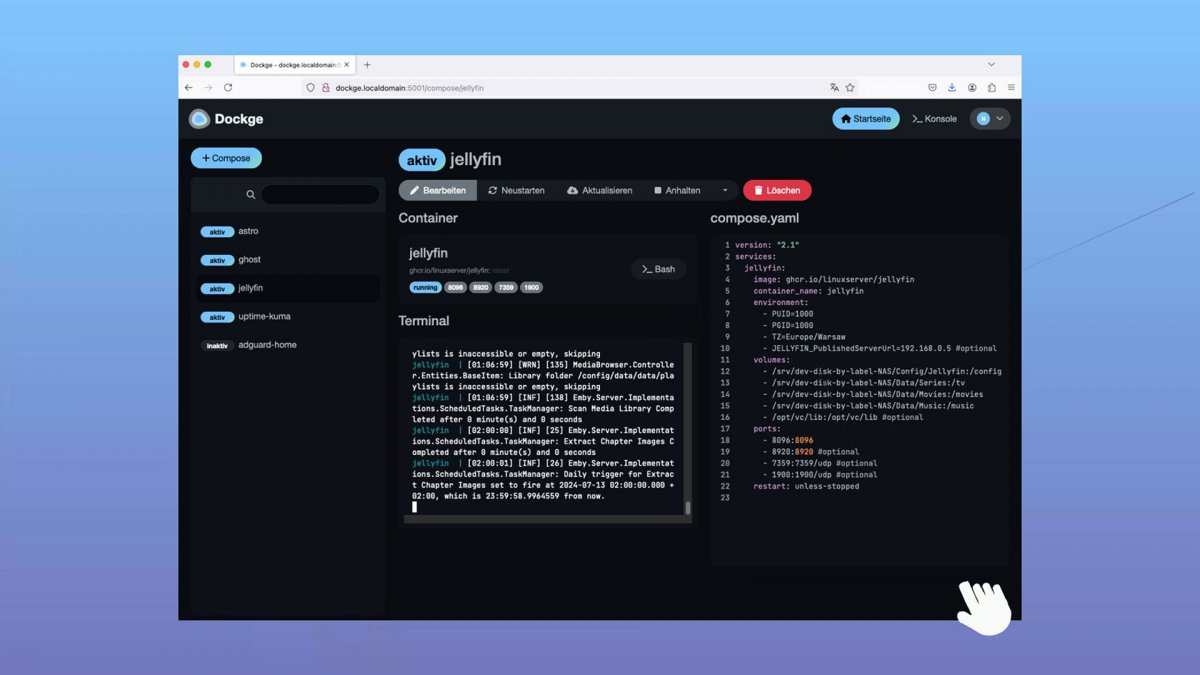Restart stack with Neustarten

(x=516, y=190)
